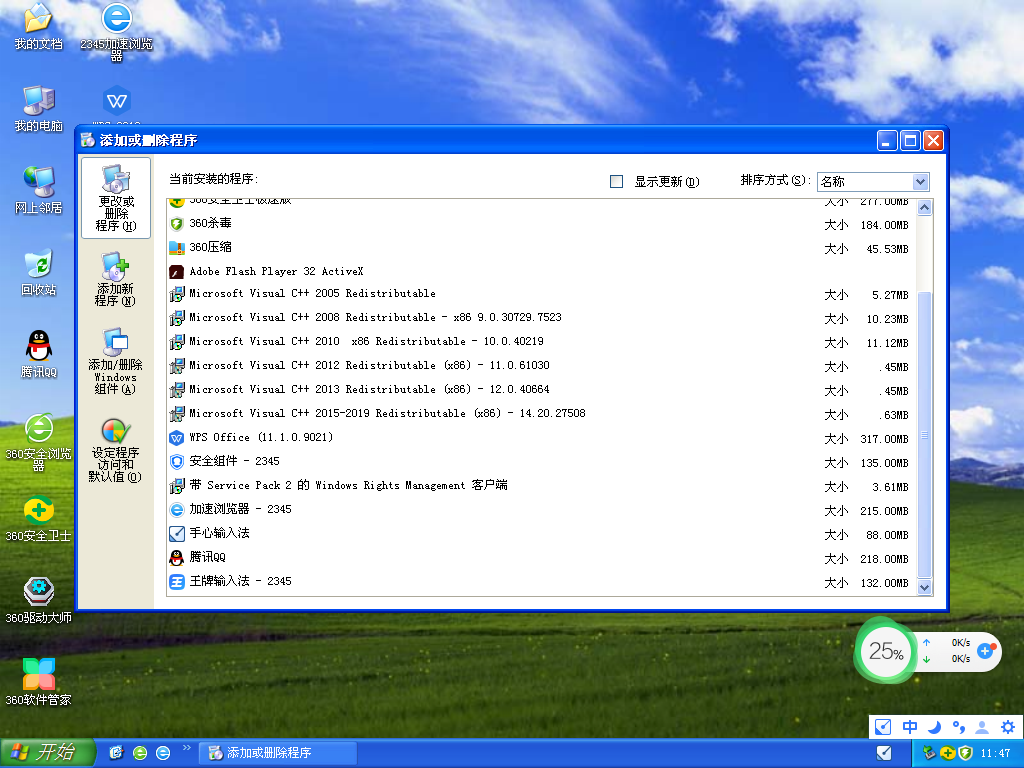The width and height of the screenshot is (1024, 768).
Task: Click the 添加或删除程序 taskbar button
Action: (280, 752)
